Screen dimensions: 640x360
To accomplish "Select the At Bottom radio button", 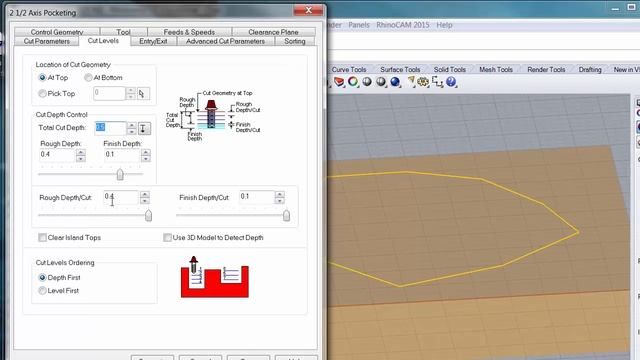I will click(x=88, y=78).
